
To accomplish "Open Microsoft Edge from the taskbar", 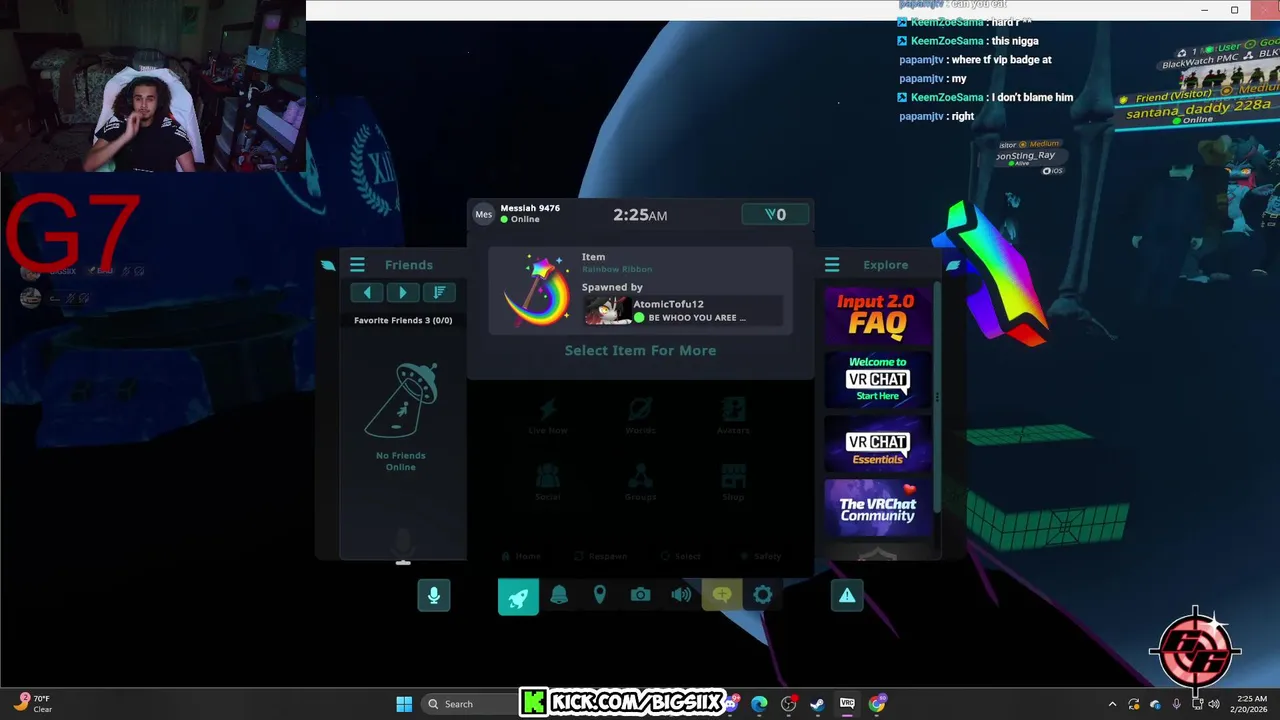I will [x=759, y=704].
